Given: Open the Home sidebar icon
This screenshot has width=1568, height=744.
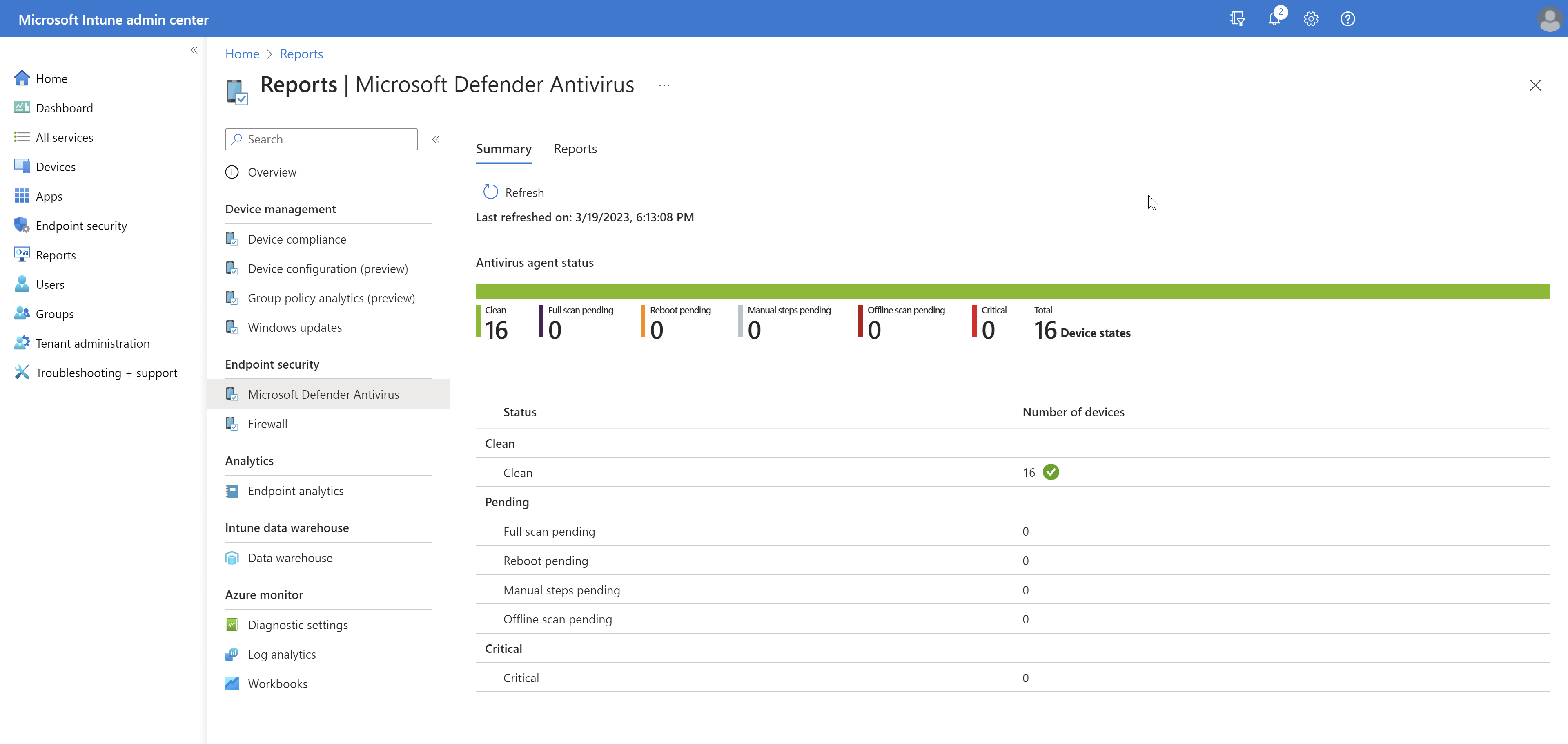Looking at the screenshot, I should 22,78.
